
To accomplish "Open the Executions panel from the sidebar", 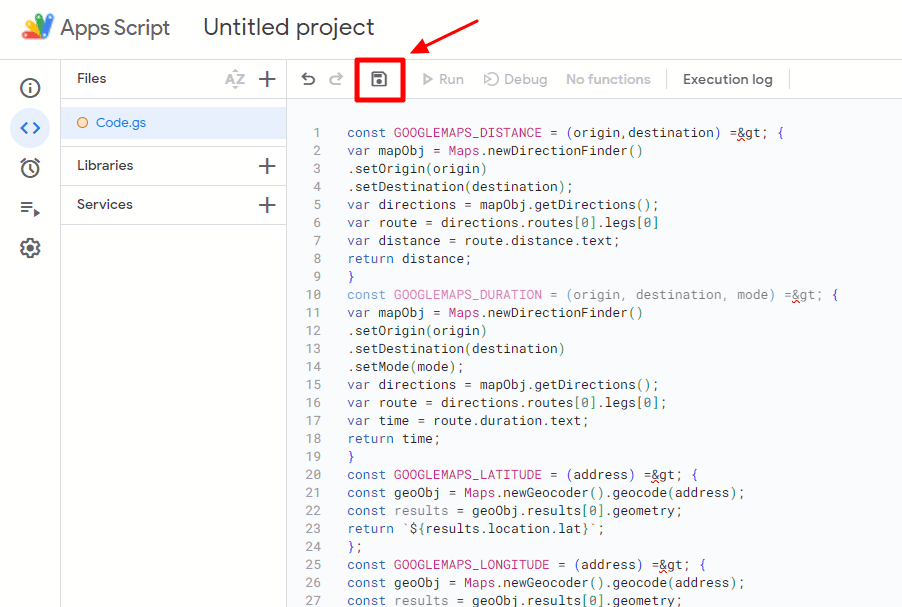I will click(x=29, y=207).
